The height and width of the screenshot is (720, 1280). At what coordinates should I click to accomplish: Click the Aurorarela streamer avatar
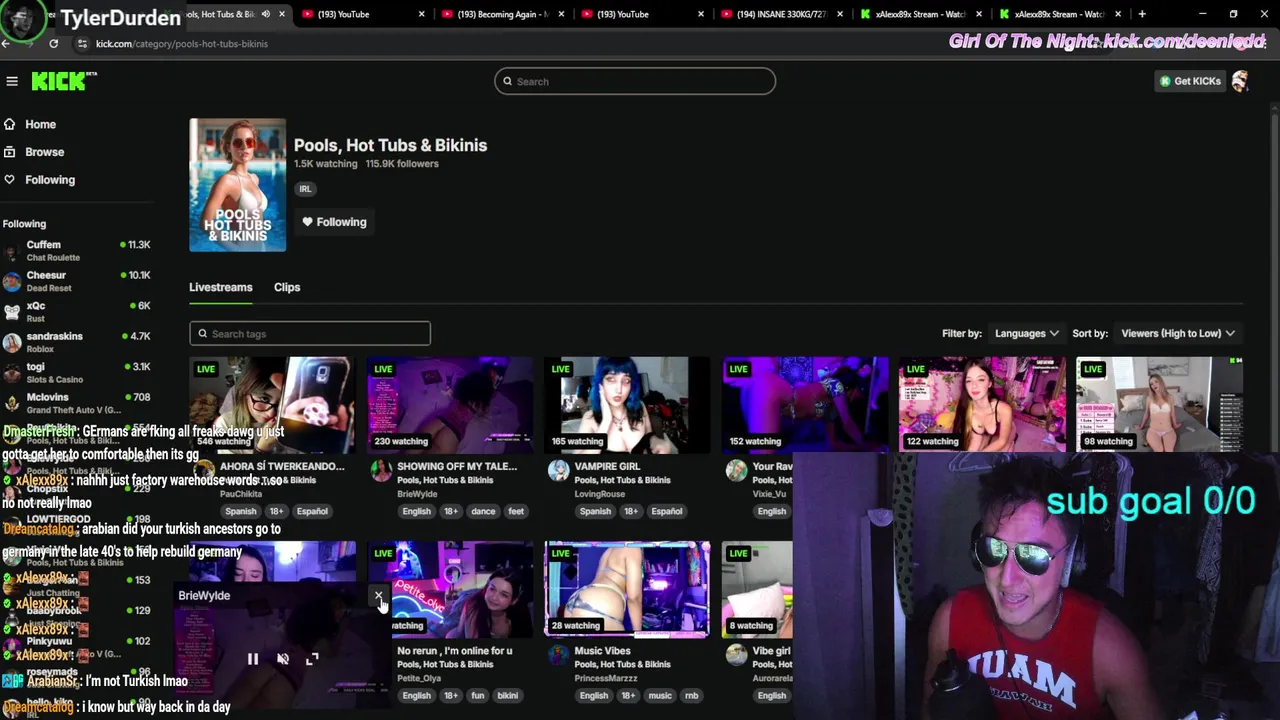point(736,655)
